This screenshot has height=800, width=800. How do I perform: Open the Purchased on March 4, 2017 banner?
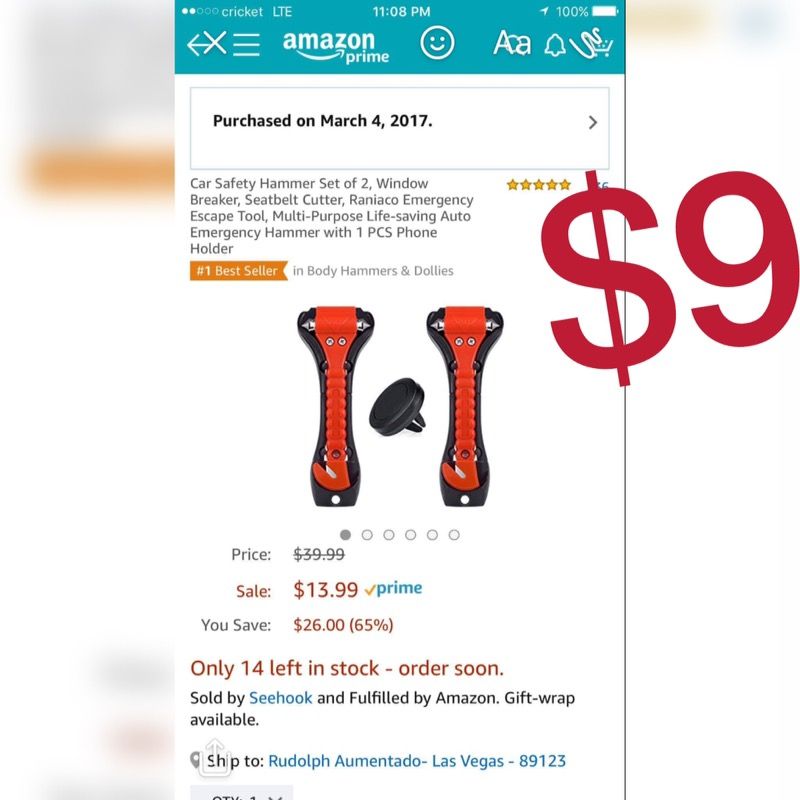pyautogui.click(x=399, y=128)
